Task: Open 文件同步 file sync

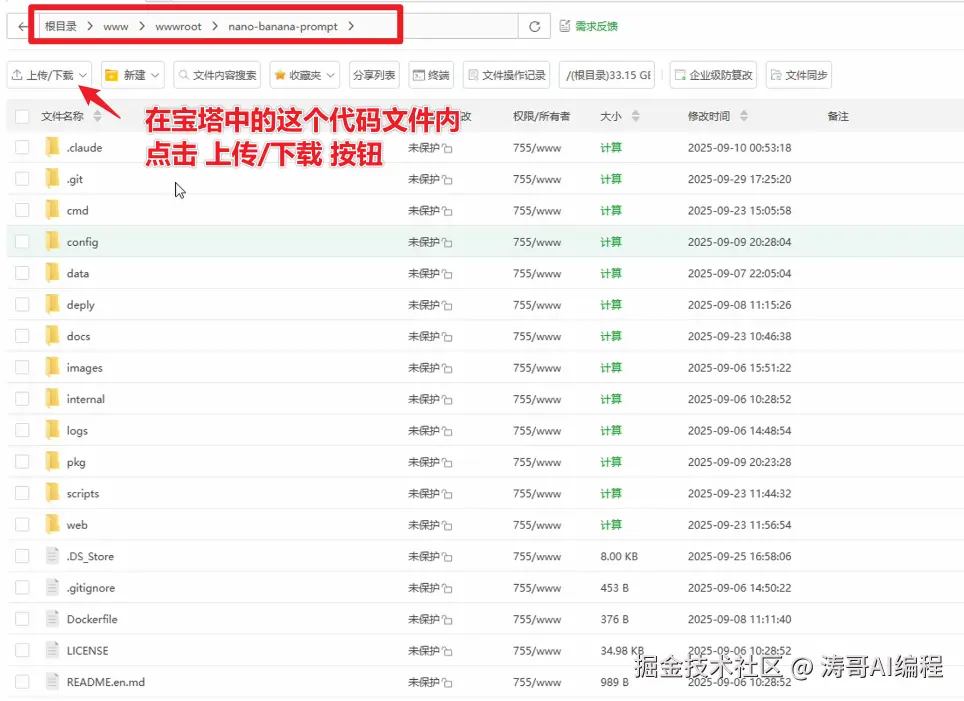Action: [x=799, y=75]
